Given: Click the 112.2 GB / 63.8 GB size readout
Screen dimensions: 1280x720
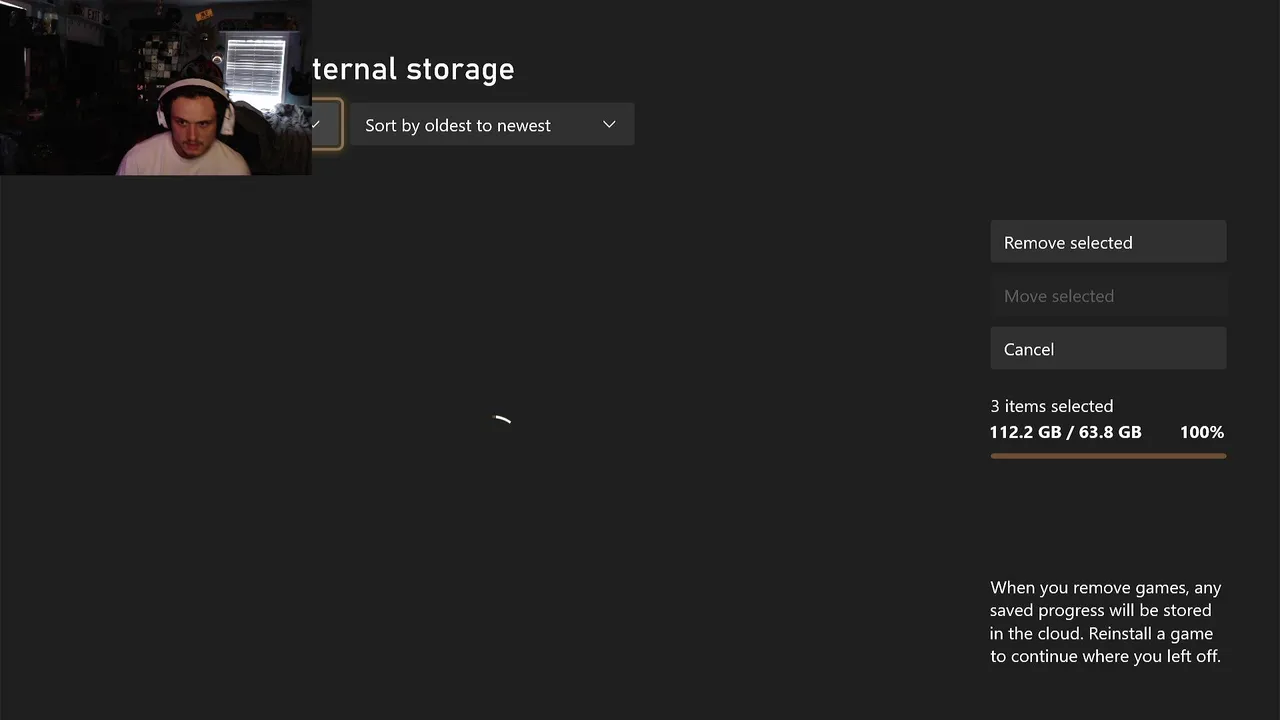Looking at the screenshot, I should [1065, 432].
